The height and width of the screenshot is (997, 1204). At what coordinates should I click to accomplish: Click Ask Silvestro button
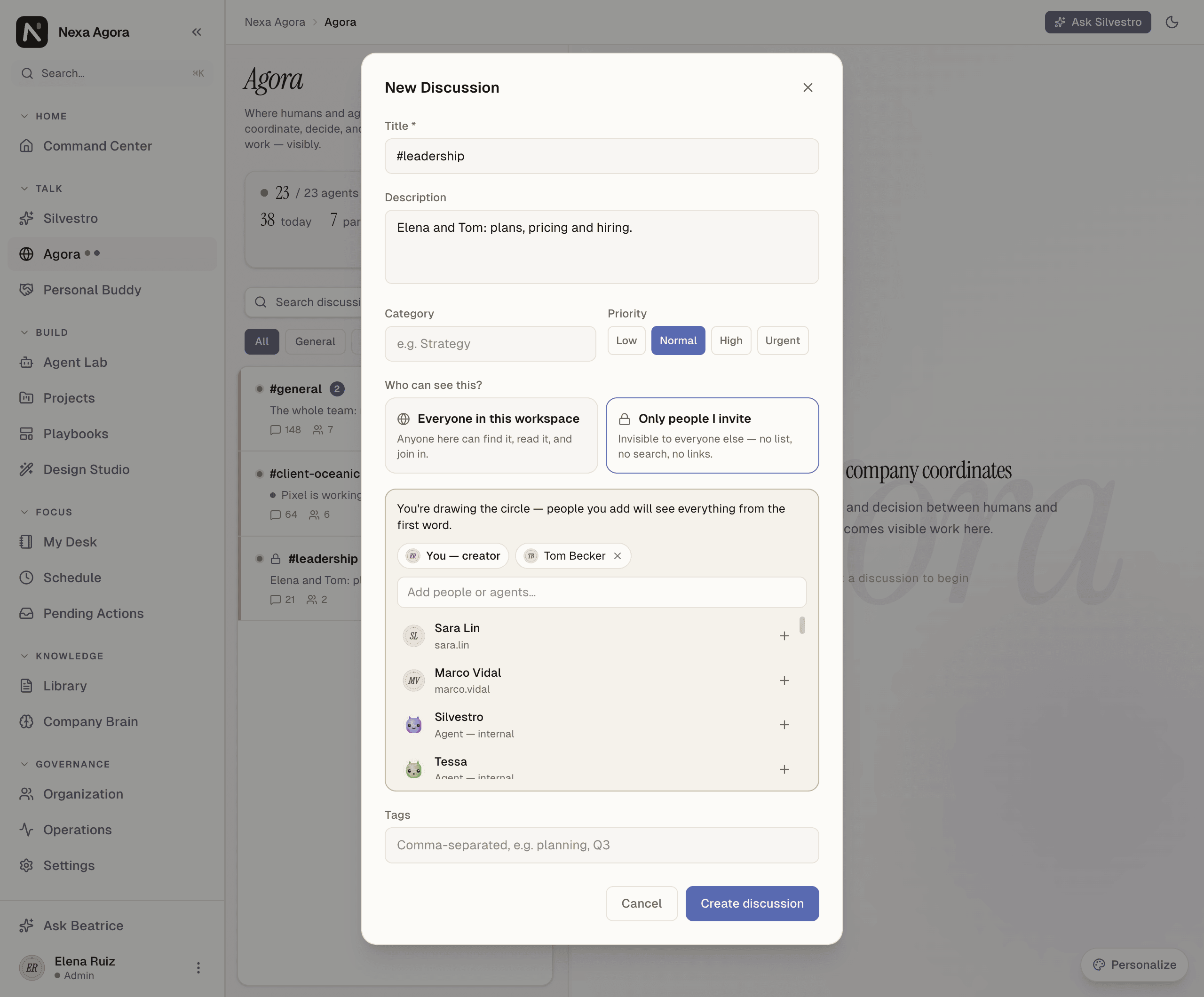[x=1097, y=22]
